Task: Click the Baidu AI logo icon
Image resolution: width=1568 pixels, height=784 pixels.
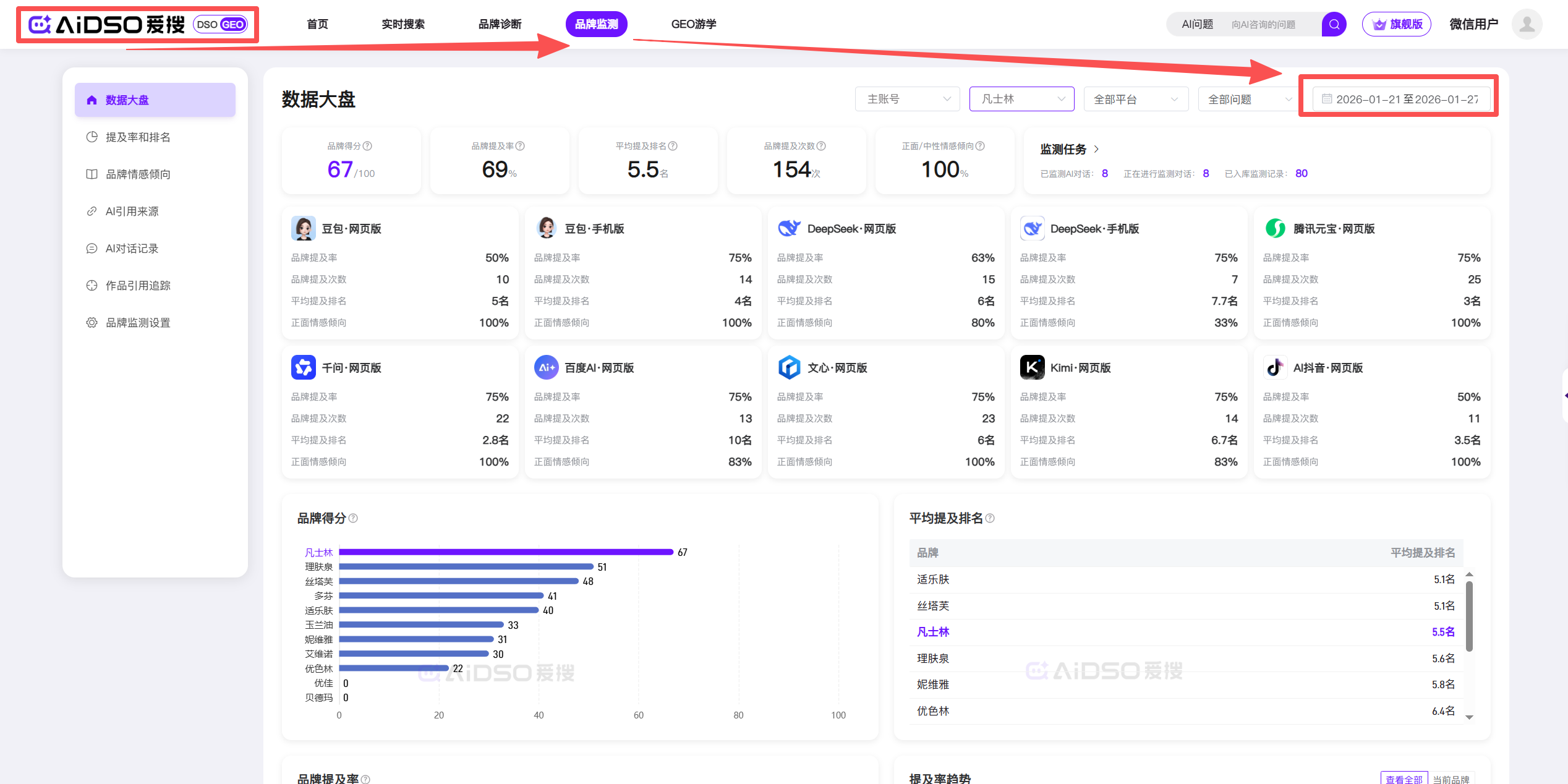Action: (x=546, y=367)
